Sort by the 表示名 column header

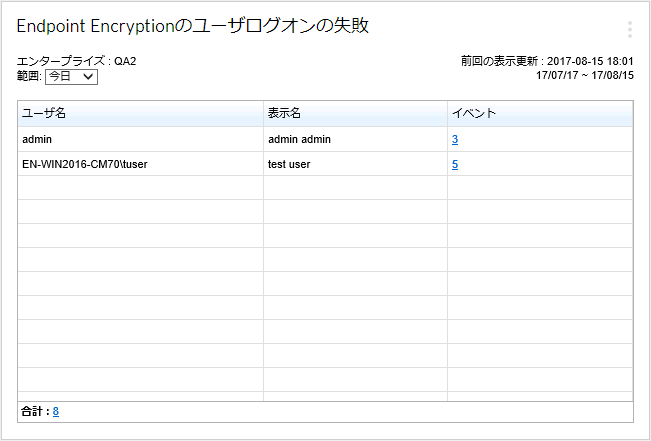click(284, 113)
